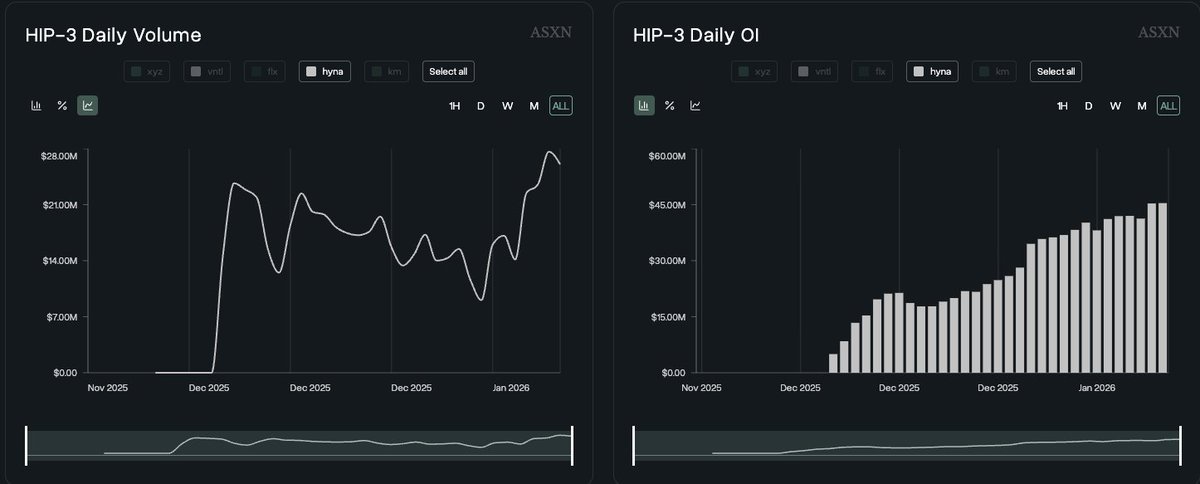The height and width of the screenshot is (484, 1200).
Task: Click Nov 2025 label on Daily OI axis
Action: click(701, 387)
